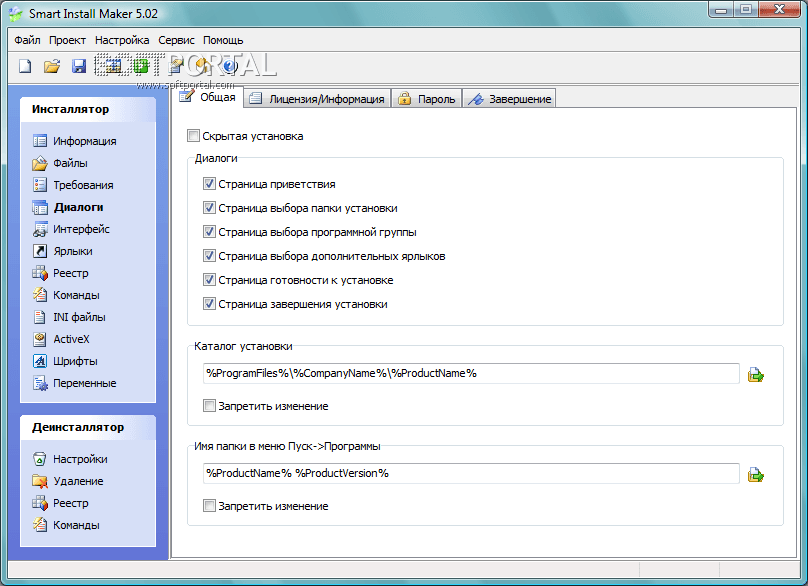
Task: Switch to the Пароль tab
Action: tap(427, 99)
